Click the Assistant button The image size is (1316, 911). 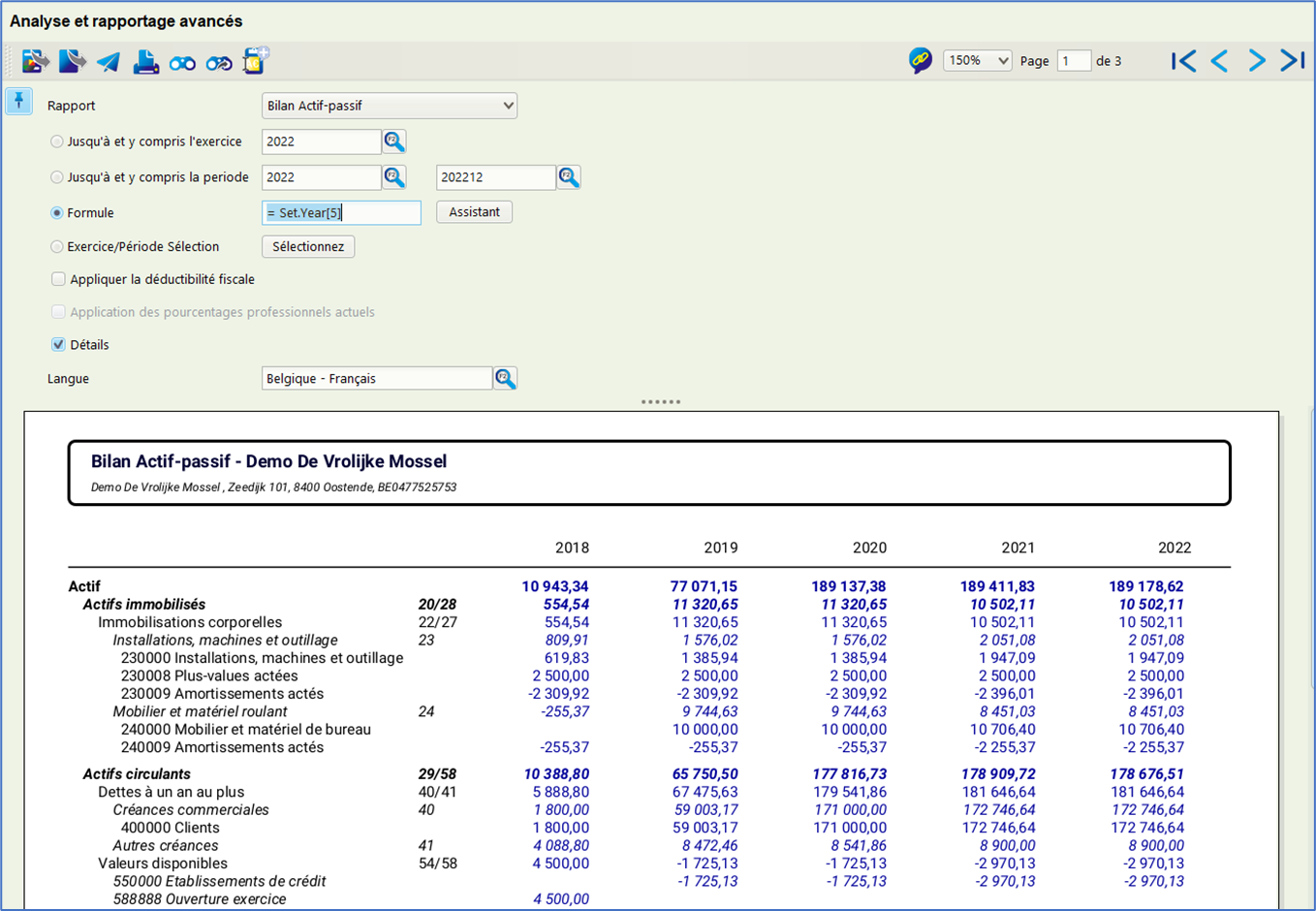[x=474, y=212]
